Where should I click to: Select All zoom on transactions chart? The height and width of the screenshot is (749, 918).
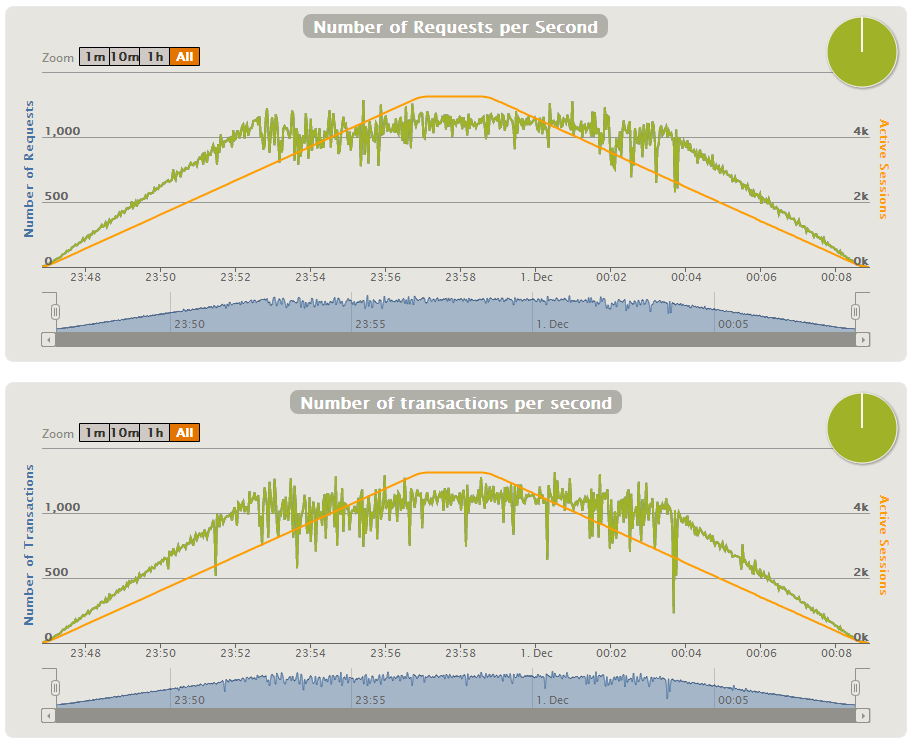185,433
